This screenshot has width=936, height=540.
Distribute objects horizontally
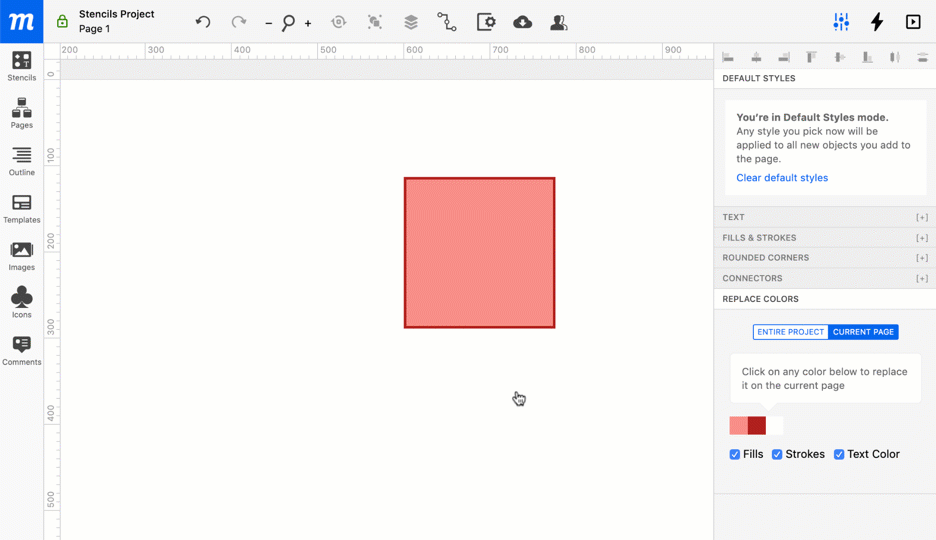pyautogui.click(x=895, y=57)
